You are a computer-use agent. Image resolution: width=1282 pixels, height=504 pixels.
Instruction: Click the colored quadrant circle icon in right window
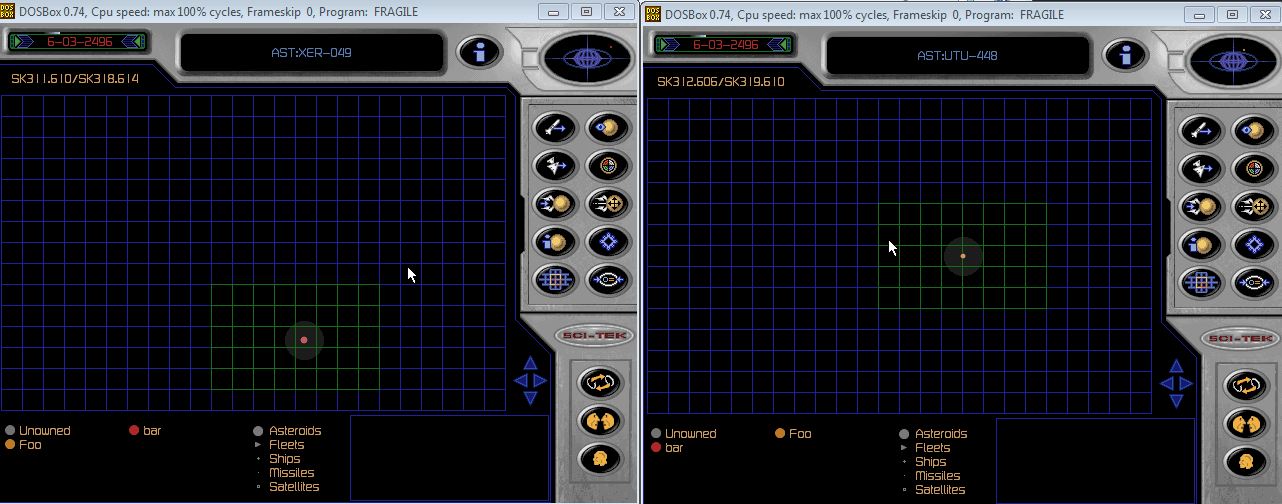(1252, 168)
